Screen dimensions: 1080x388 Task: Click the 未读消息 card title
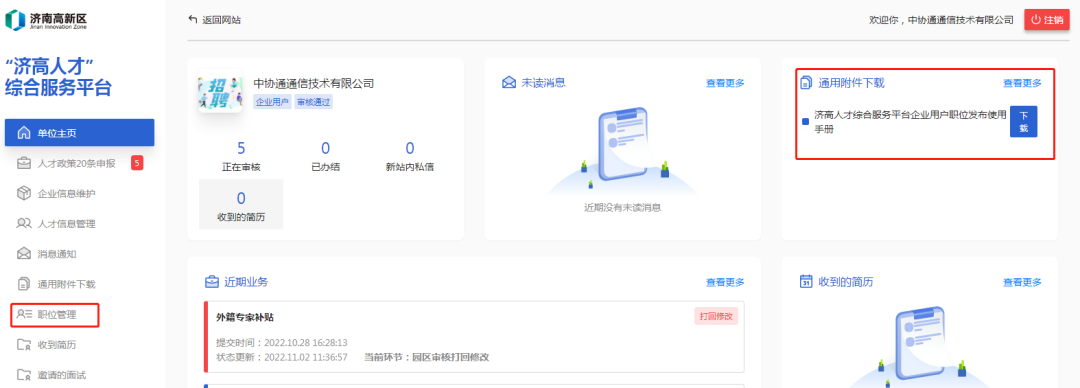click(x=543, y=83)
